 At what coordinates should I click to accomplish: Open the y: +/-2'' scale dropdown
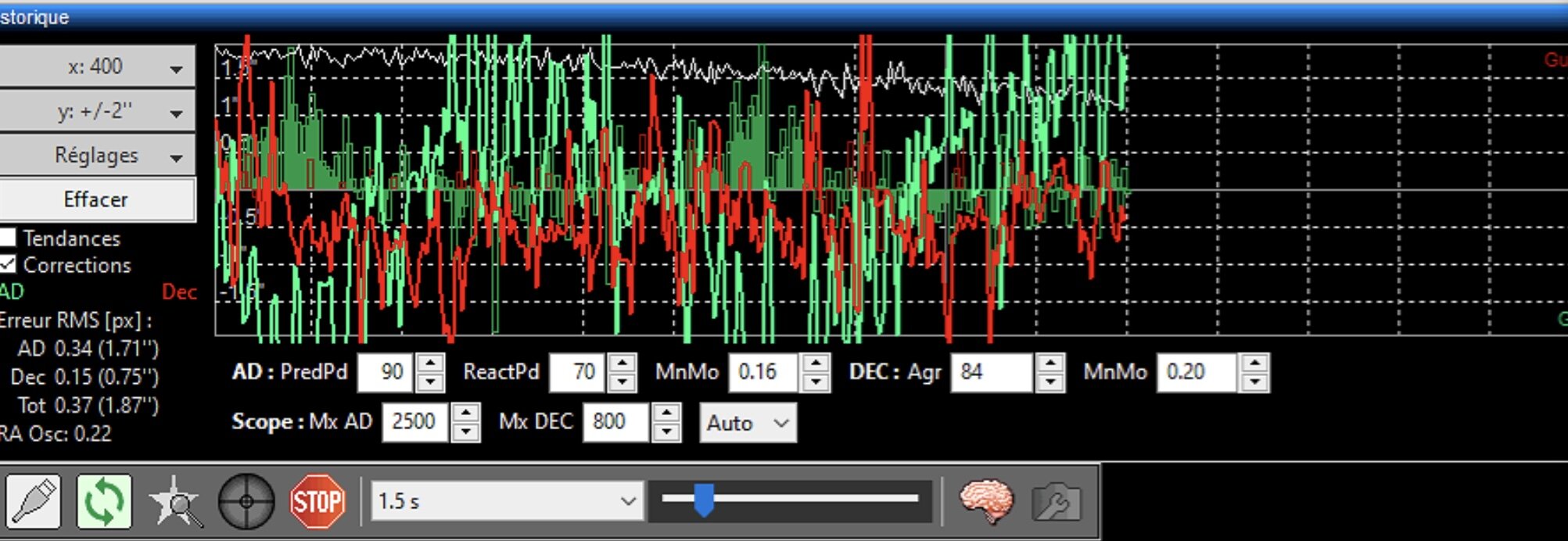coord(97,111)
